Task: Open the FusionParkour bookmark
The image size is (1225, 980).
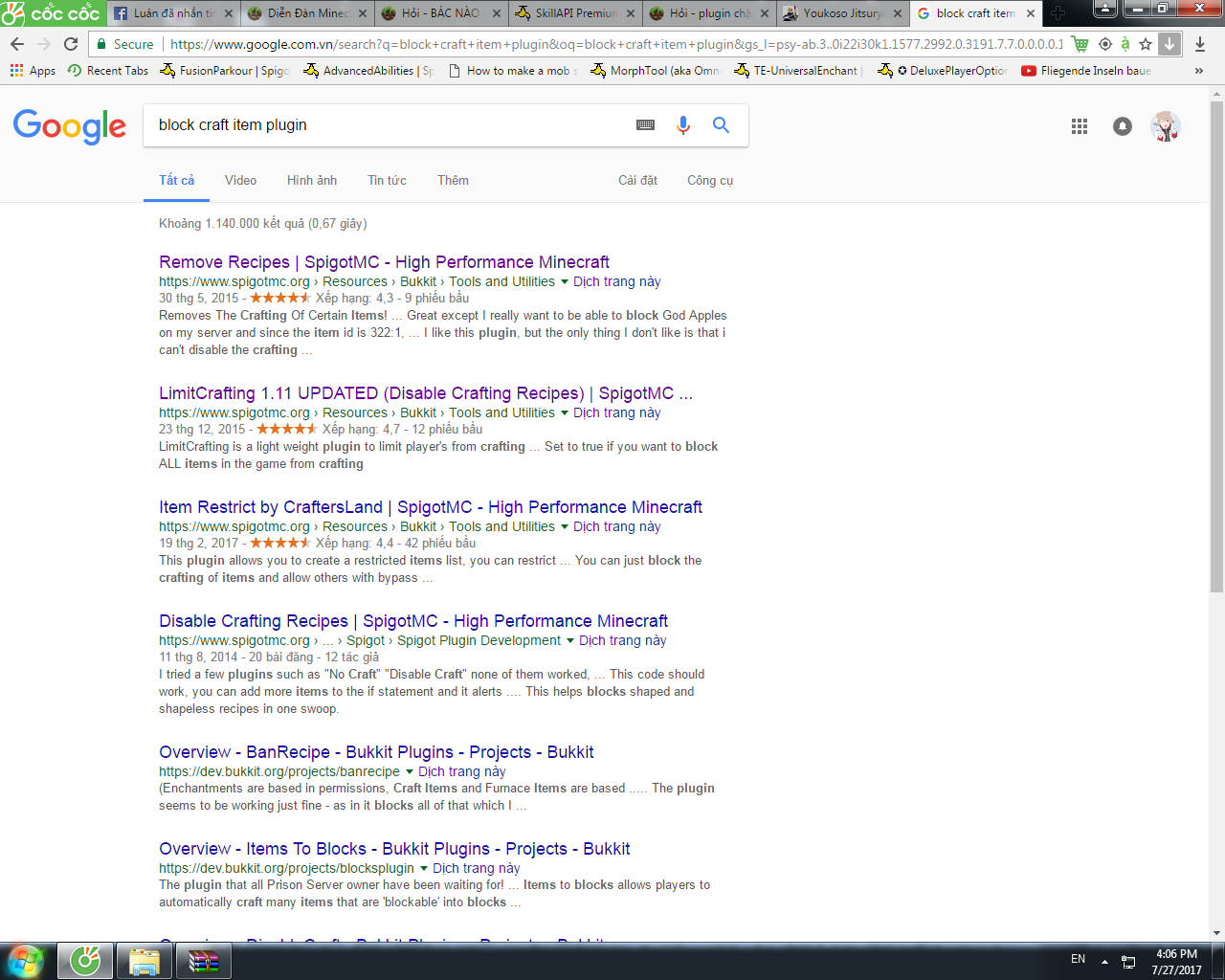Action: pos(225,71)
